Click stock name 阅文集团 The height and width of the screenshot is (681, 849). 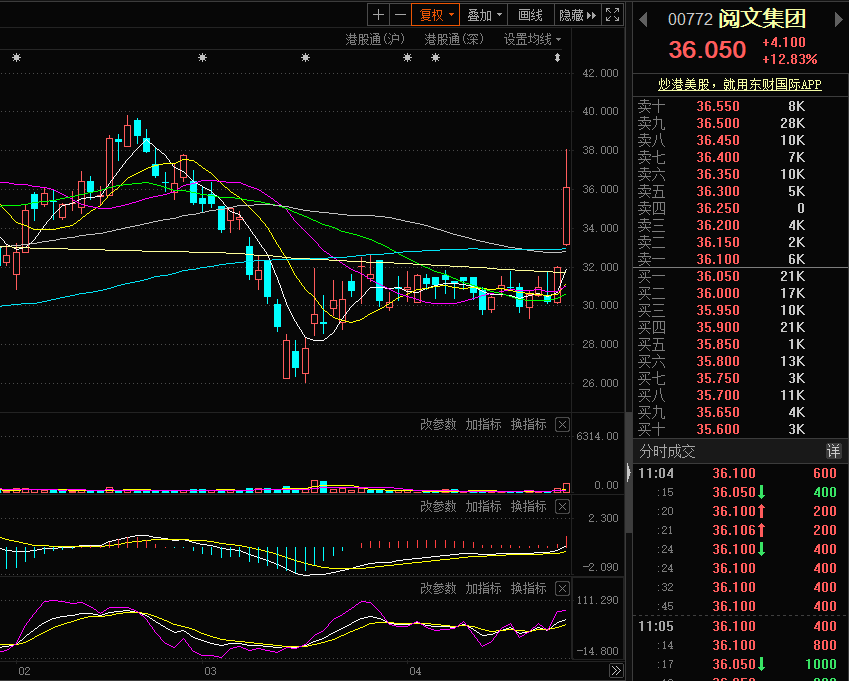coord(762,19)
